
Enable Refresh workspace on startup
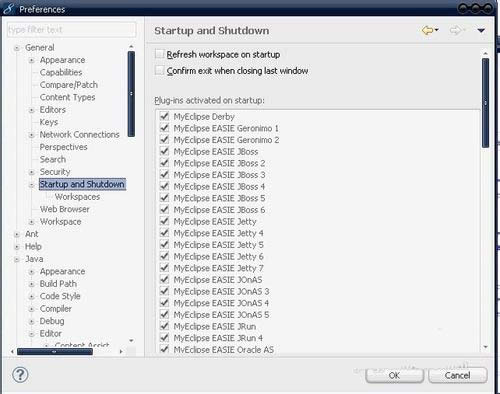pyautogui.click(x=160, y=54)
